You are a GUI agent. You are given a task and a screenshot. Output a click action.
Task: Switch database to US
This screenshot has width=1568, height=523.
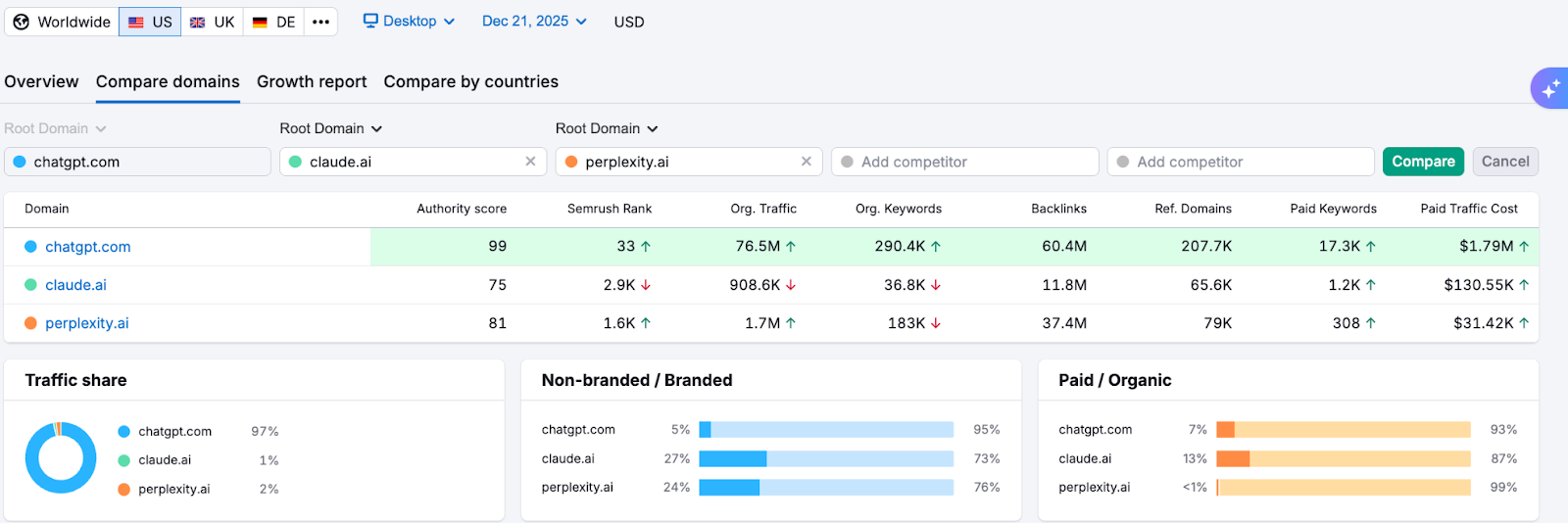(x=150, y=22)
